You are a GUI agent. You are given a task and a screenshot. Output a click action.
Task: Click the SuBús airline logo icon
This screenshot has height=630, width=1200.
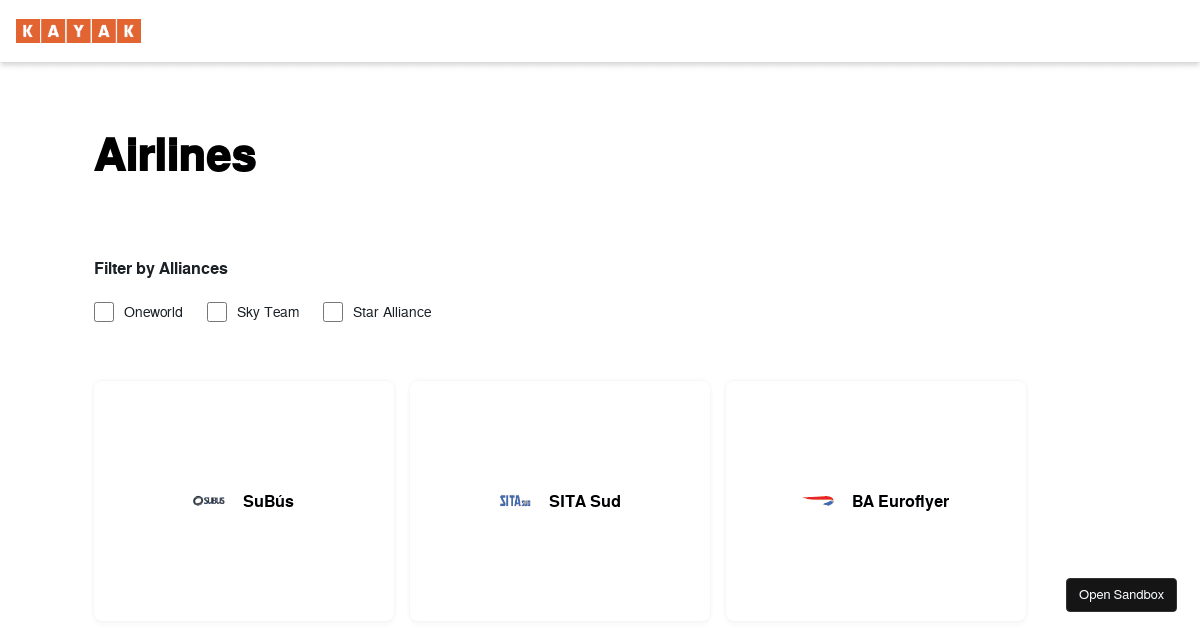pyautogui.click(x=209, y=501)
